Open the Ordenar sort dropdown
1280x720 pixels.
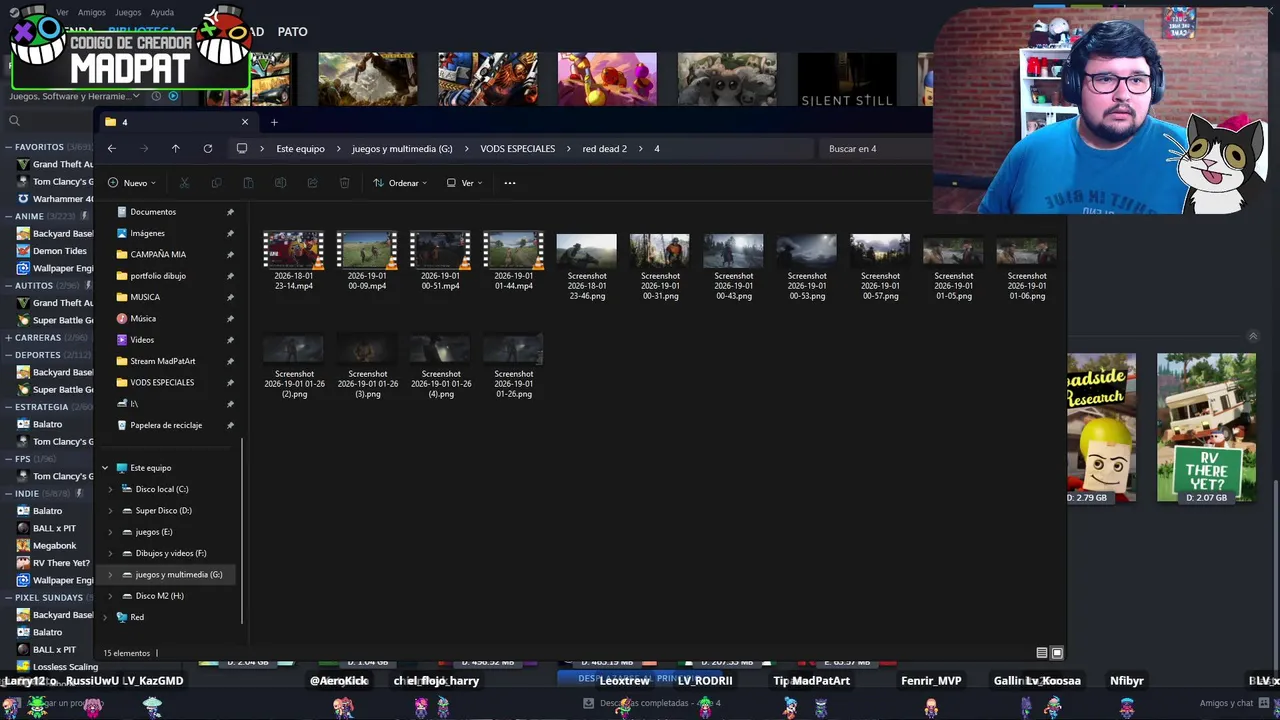point(400,183)
